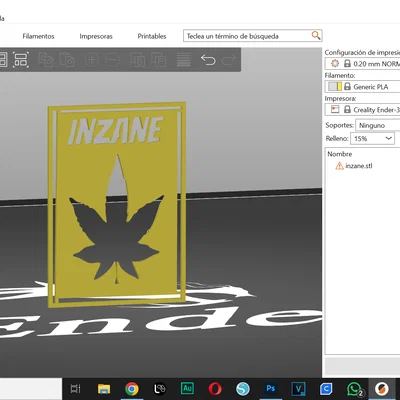Expand the Relleno 15% dropdown arrow
The image size is (400, 400).
point(389,138)
